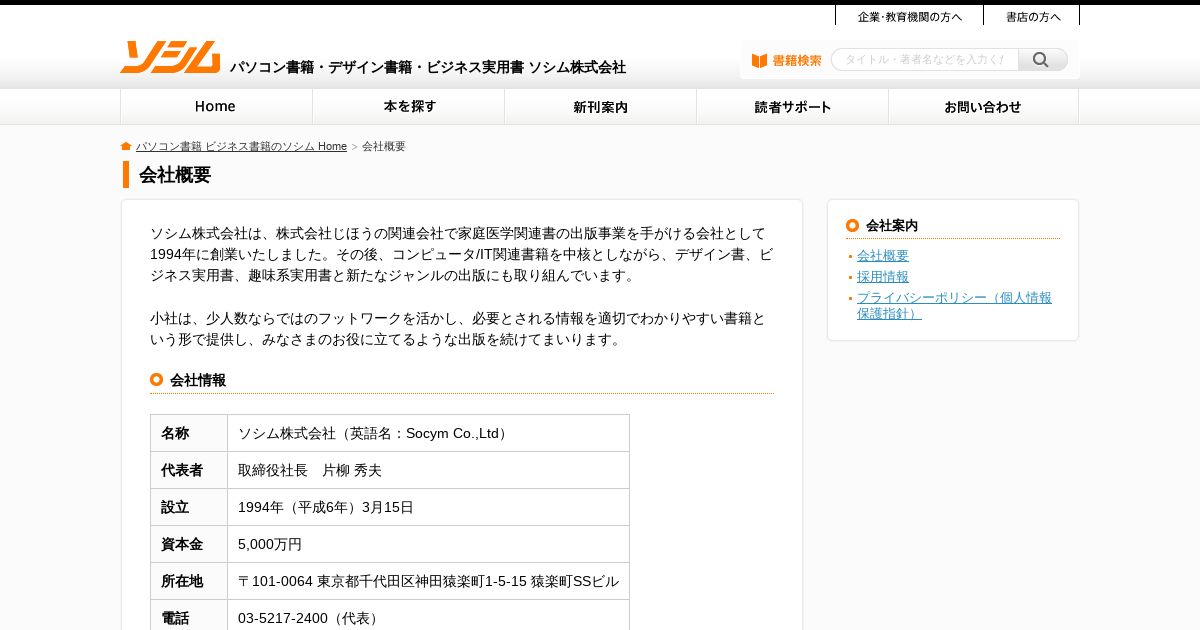Screen dimensions: 1200x630
Task: Open 会社概要 link in sidebar
Action: click(x=883, y=255)
